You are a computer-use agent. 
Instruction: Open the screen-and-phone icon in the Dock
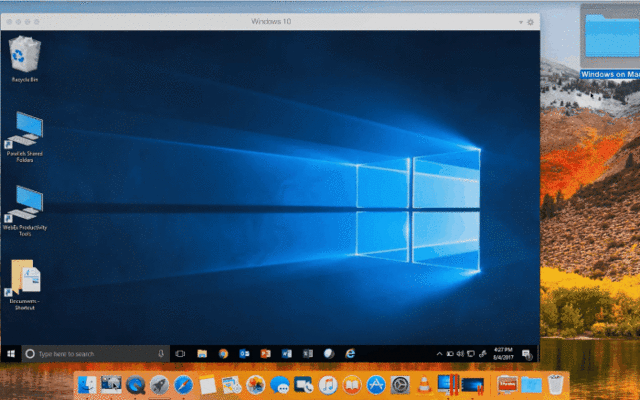(x=304, y=385)
